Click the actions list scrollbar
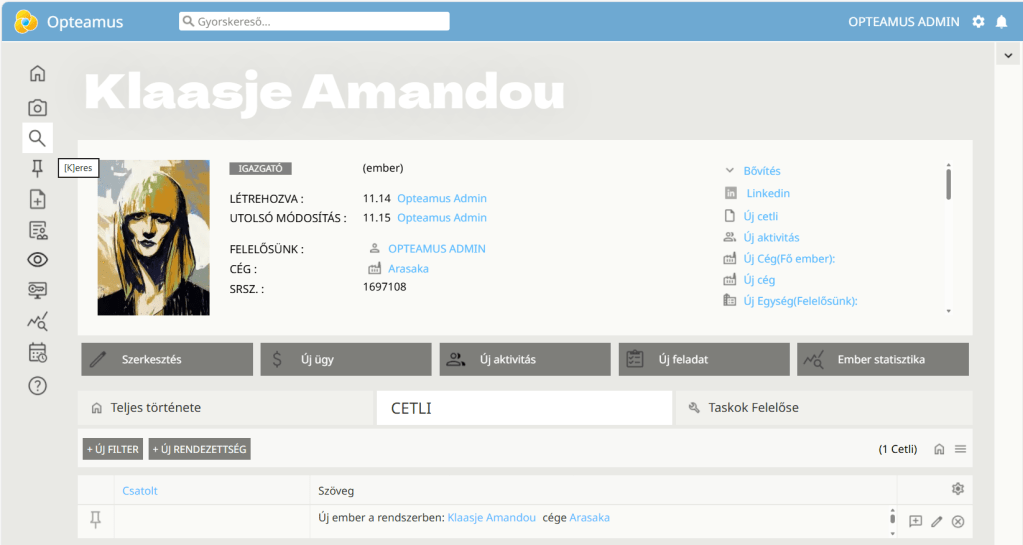 pyautogui.click(x=948, y=185)
